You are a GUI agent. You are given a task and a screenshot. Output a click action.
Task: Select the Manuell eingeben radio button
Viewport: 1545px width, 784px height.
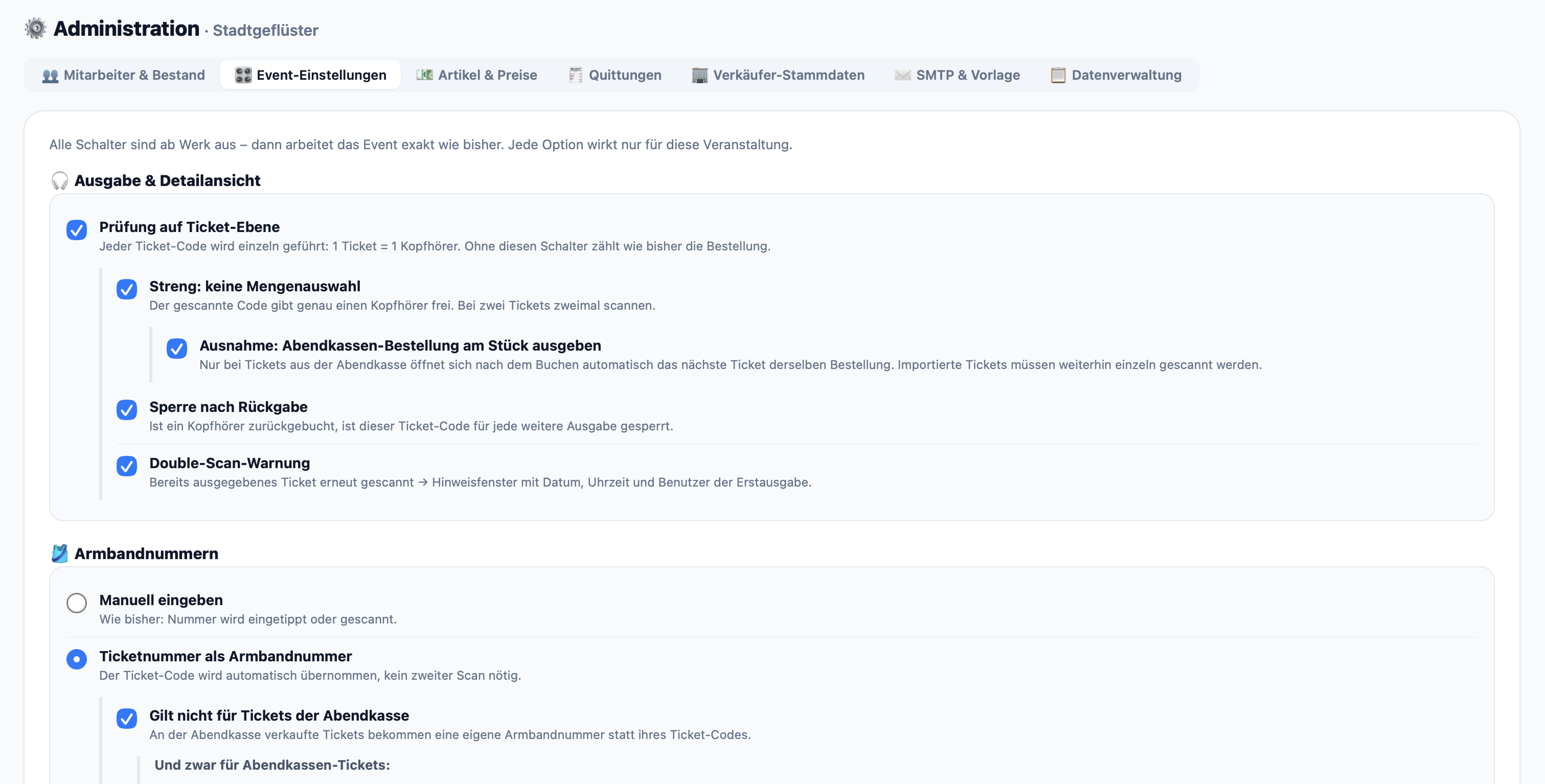(77, 603)
